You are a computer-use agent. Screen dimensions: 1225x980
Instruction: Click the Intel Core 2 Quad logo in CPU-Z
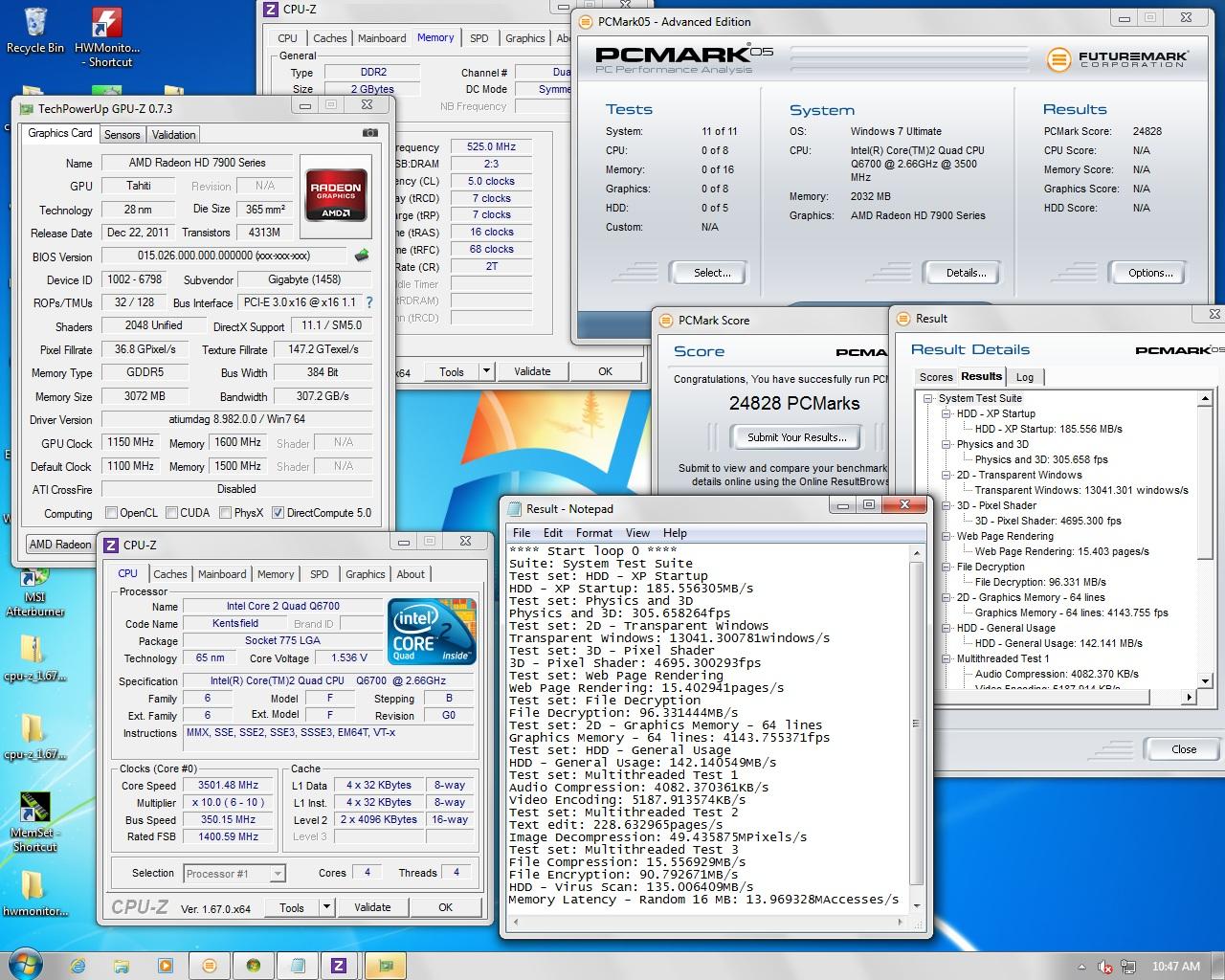pyautogui.click(x=431, y=631)
